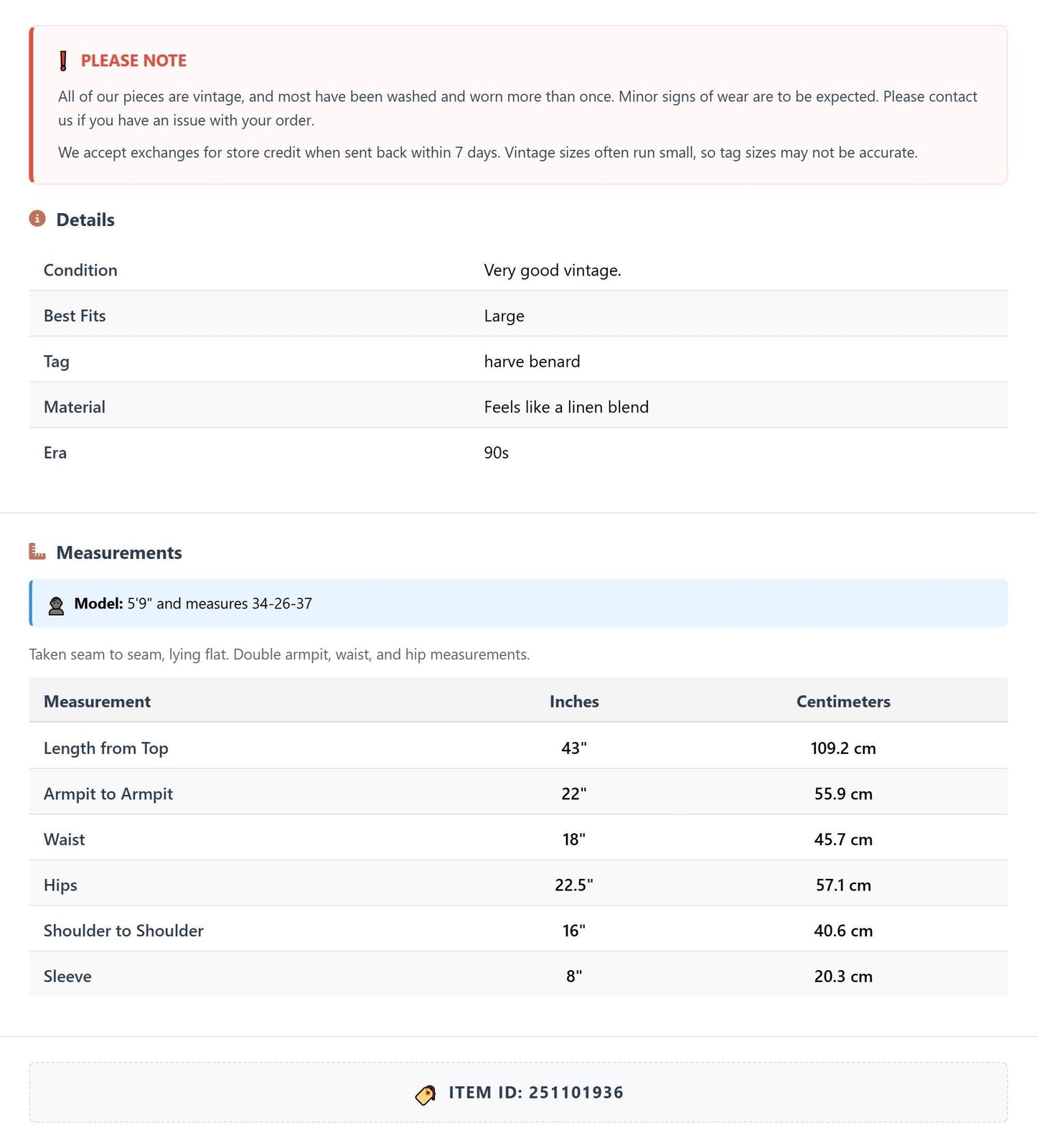1037x1148 pixels.
Task: Click the Measurement column header
Action: pyautogui.click(x=97, y=701)
